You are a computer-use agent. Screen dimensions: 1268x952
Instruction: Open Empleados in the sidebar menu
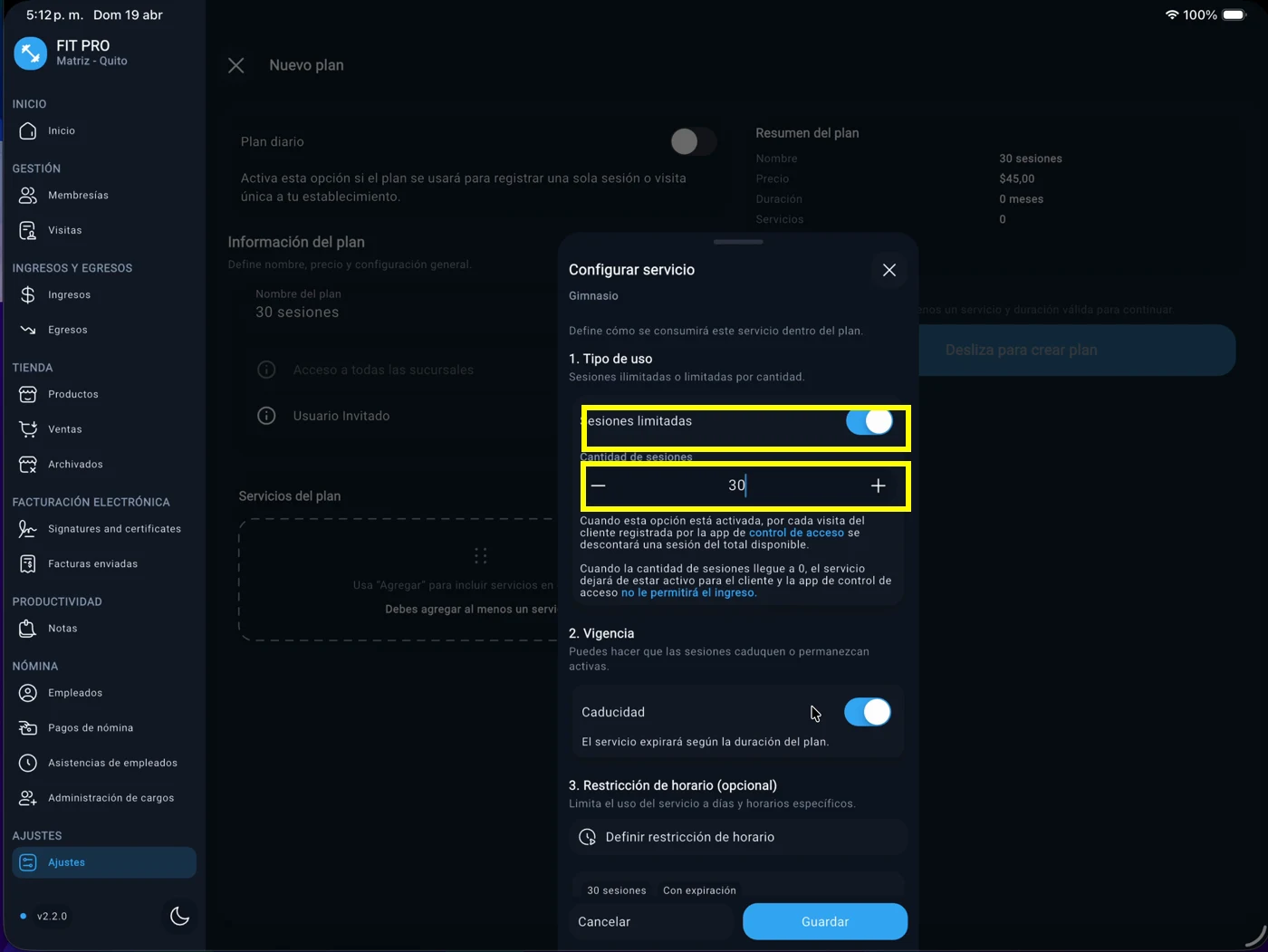pos(75,693)
